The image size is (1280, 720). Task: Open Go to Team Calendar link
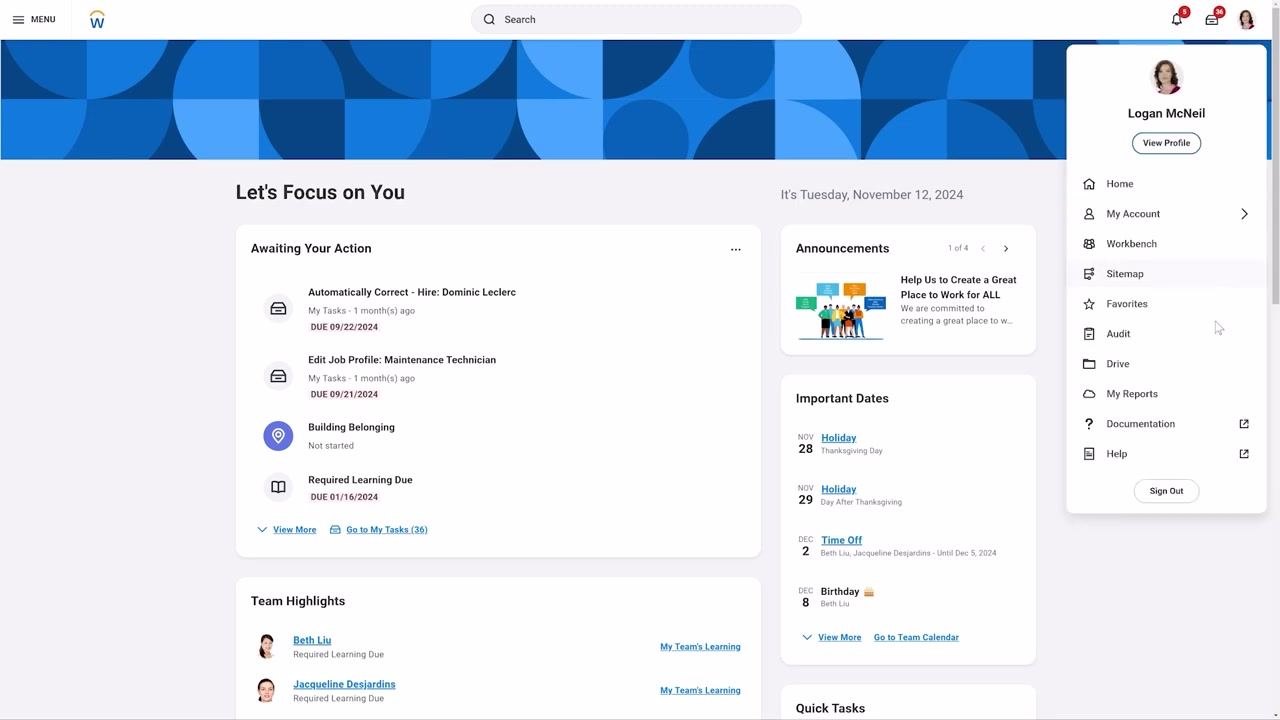(x=916, y=637)
